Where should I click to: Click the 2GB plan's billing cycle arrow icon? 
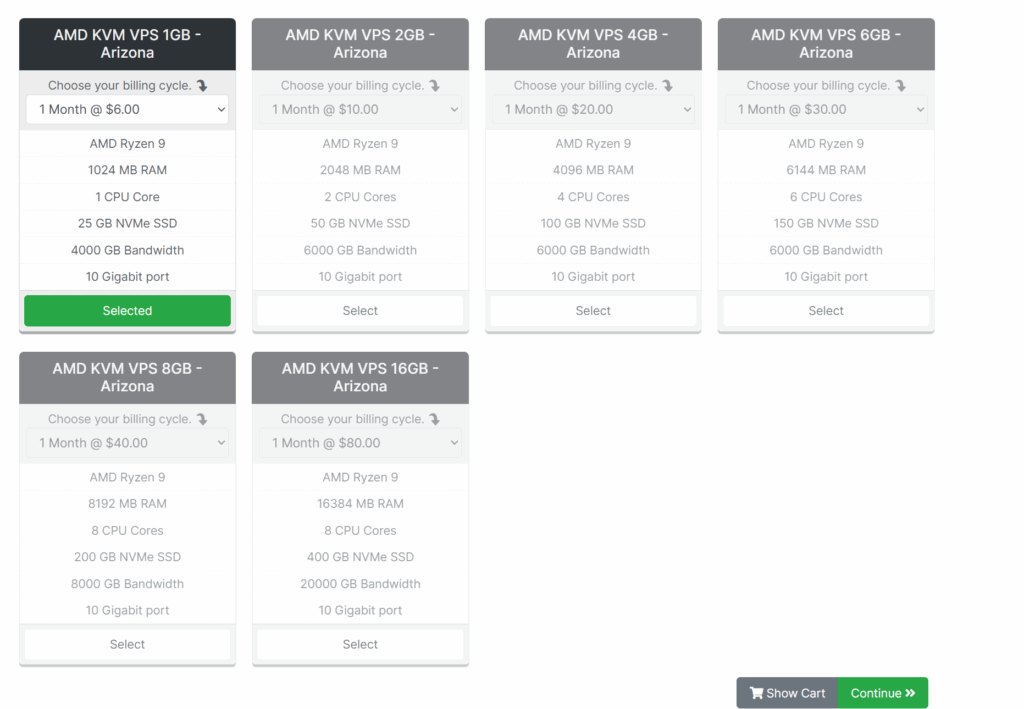pyautogui.click(x=434, y=86)
